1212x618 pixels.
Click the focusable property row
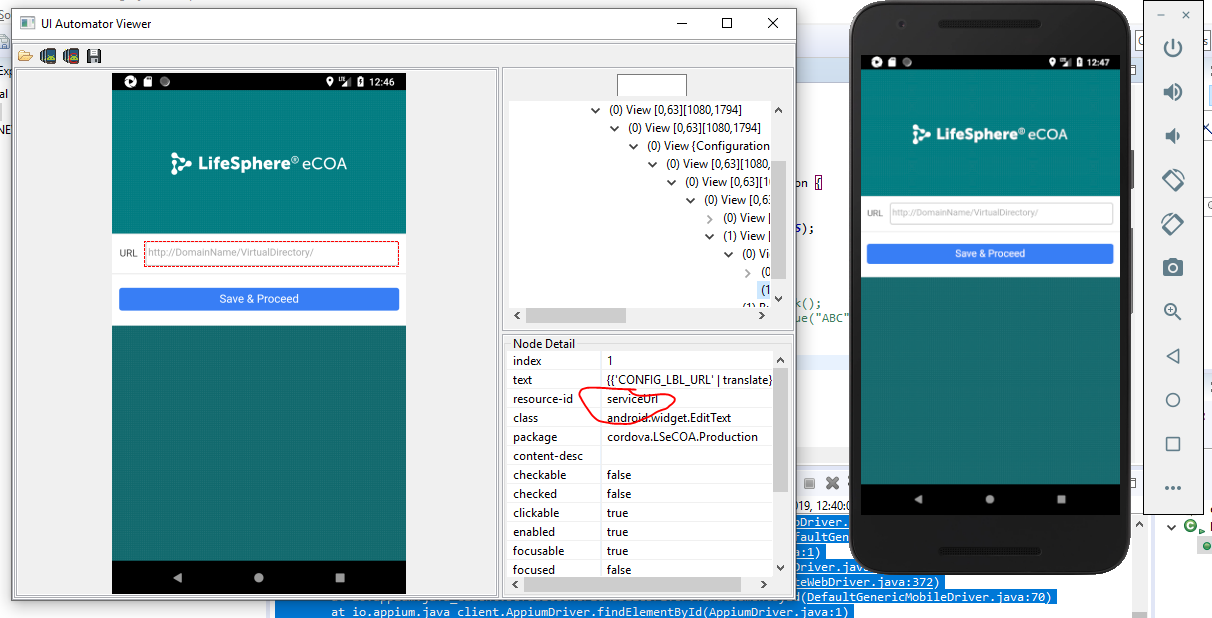click(641, 551)
